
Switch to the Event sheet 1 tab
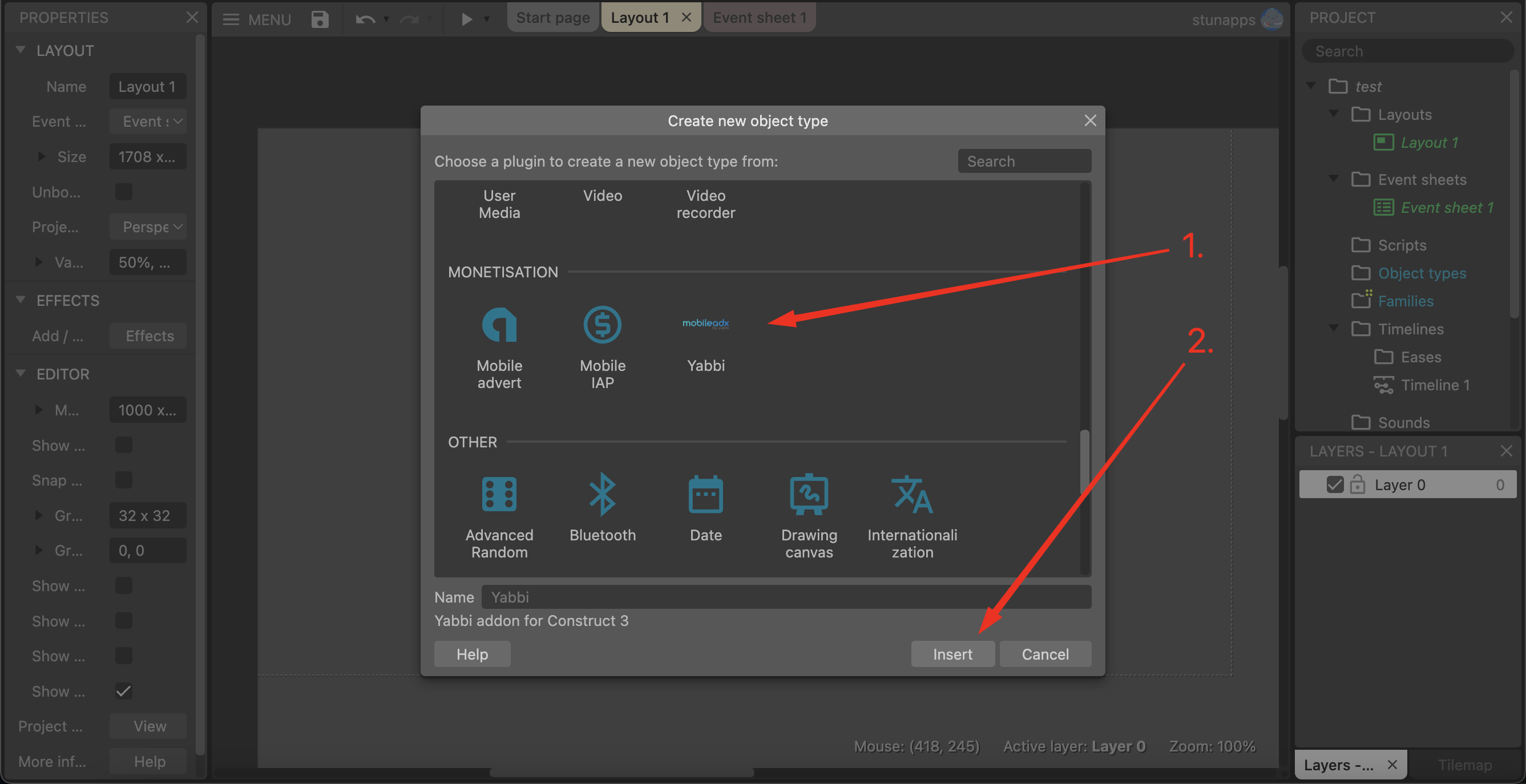[x=759, y=18]
